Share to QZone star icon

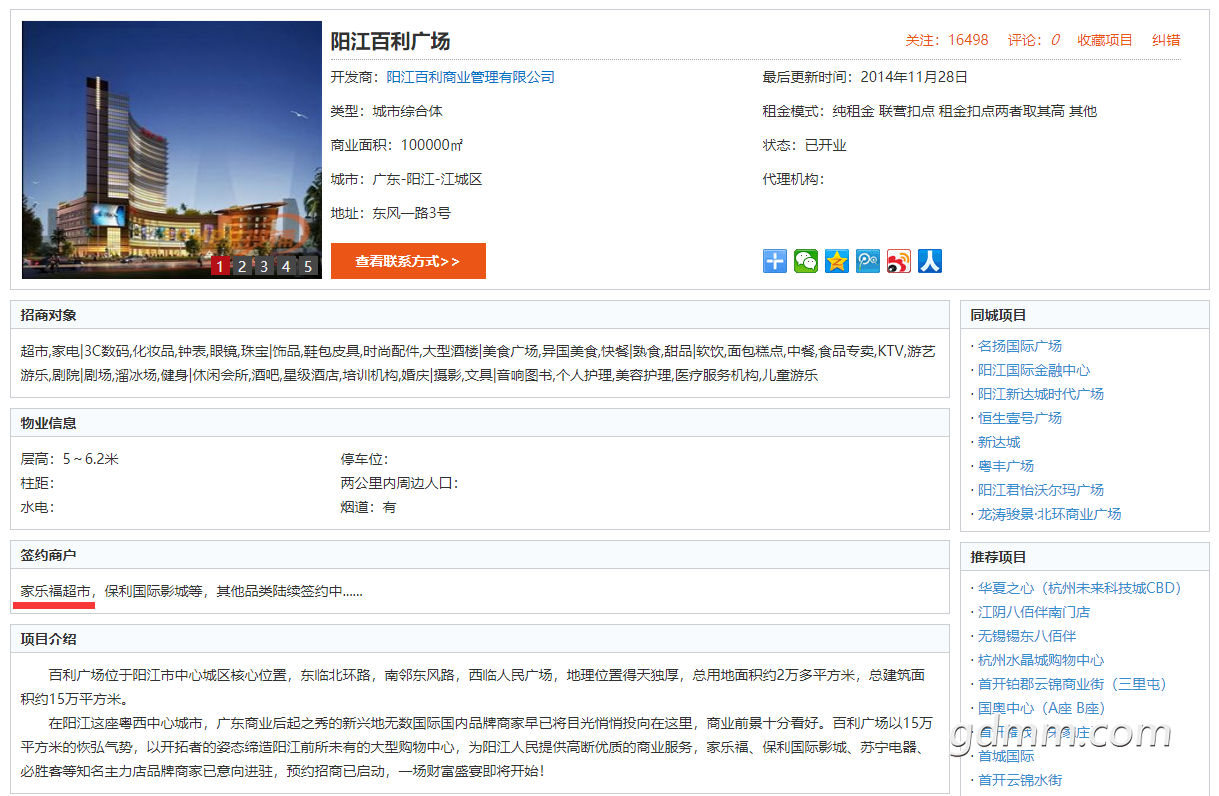pos(837,261)
